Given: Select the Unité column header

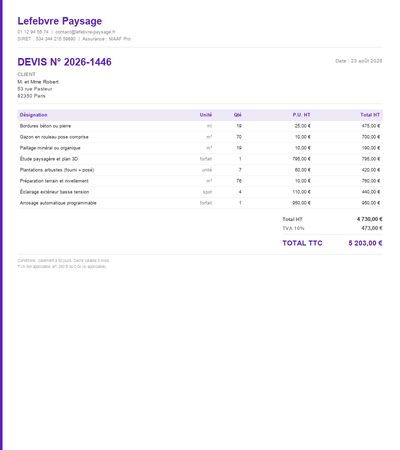Looking at the screenshot, I should [x=206, y=115].
